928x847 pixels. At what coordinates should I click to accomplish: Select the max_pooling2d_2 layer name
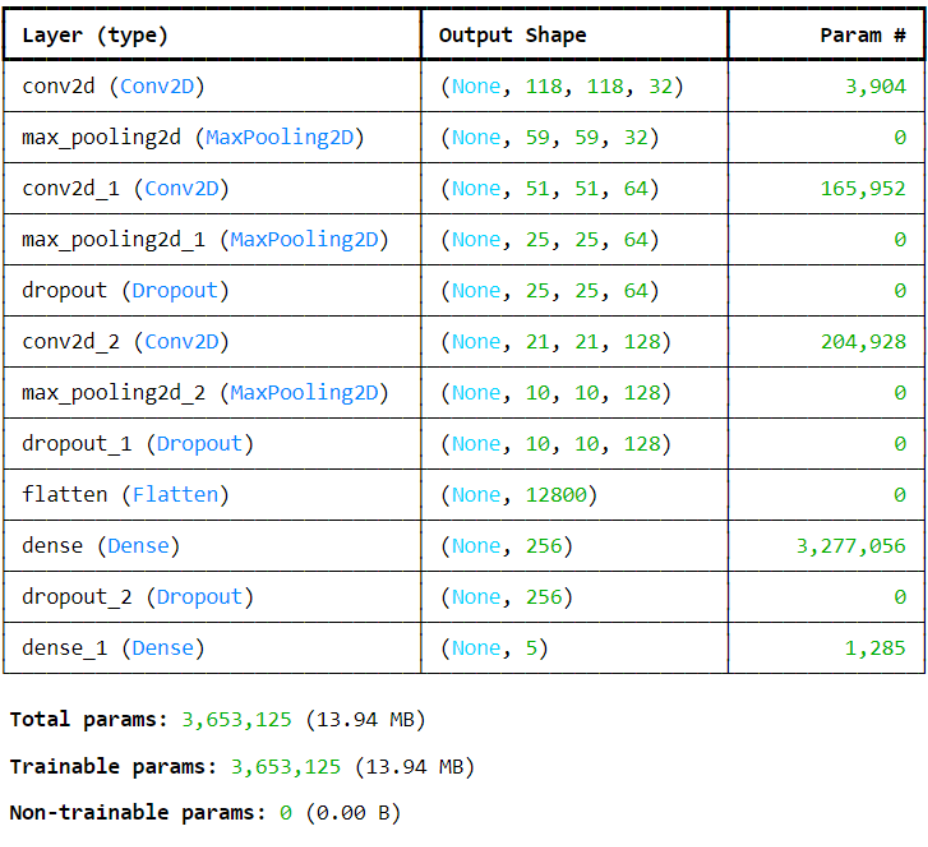(113, 392)
